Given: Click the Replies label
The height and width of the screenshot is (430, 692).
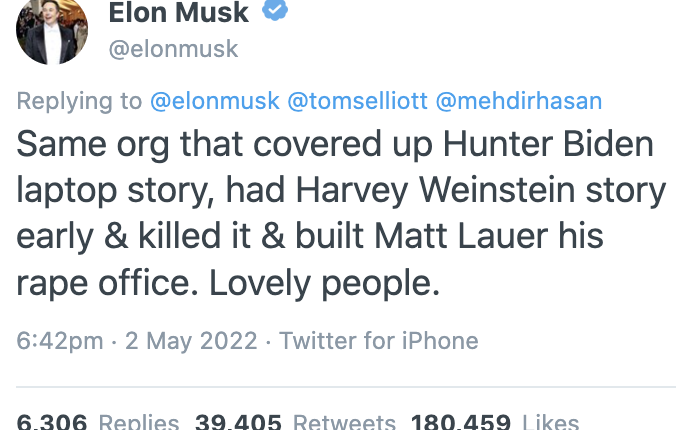Looking at the screenshot, I should tap(139, 422).
